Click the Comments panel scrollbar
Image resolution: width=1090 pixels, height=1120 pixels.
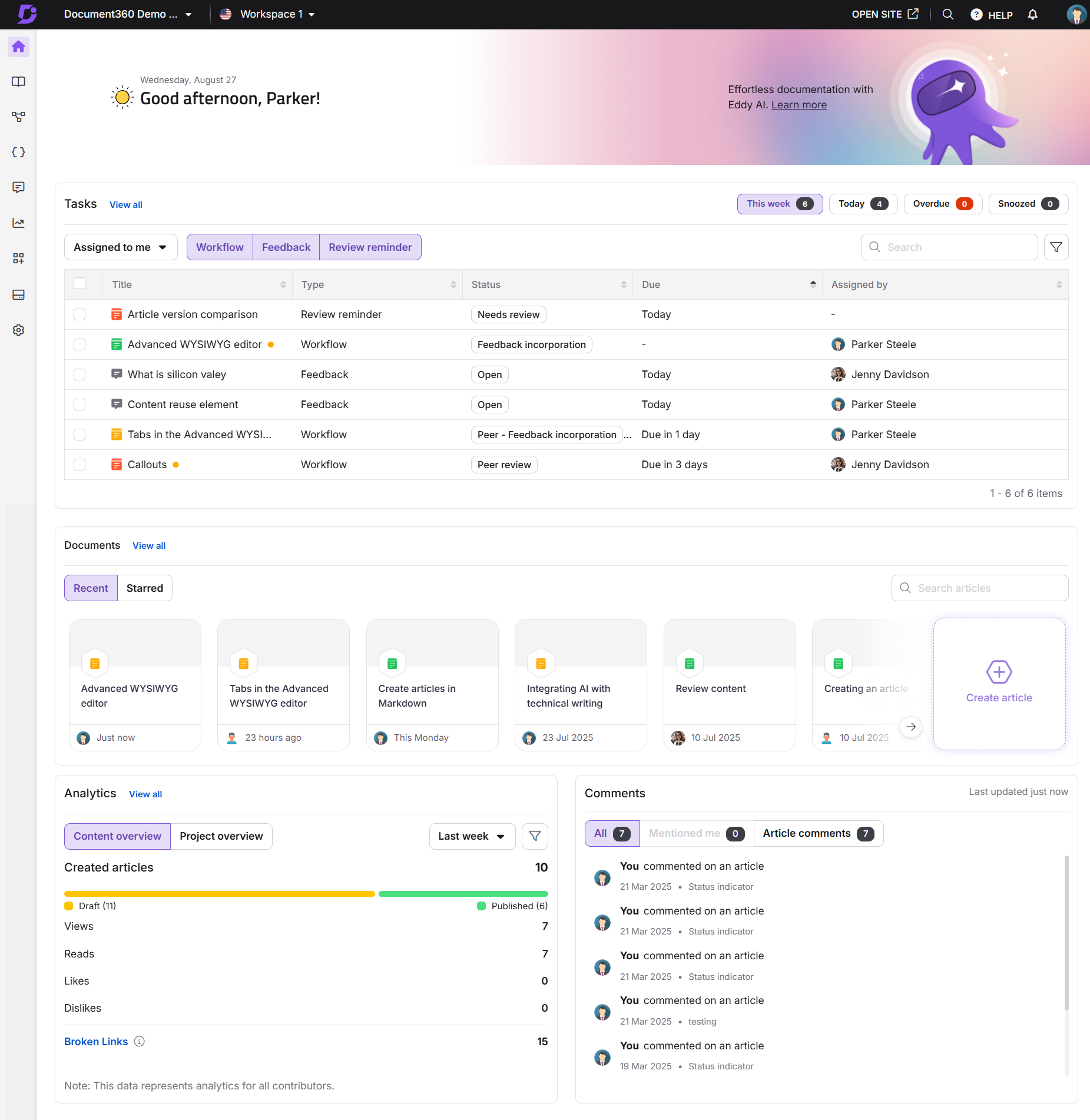point(1066,933)
